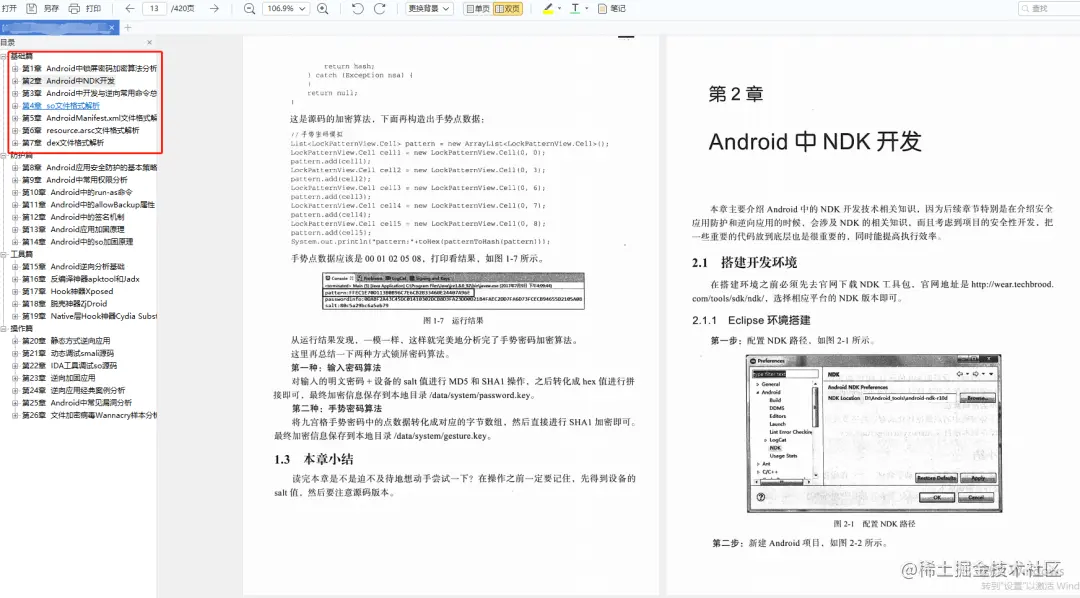Collapse the 基础篇 section
This screenshot has width=1080, height=598.
(x=3, y=56)
